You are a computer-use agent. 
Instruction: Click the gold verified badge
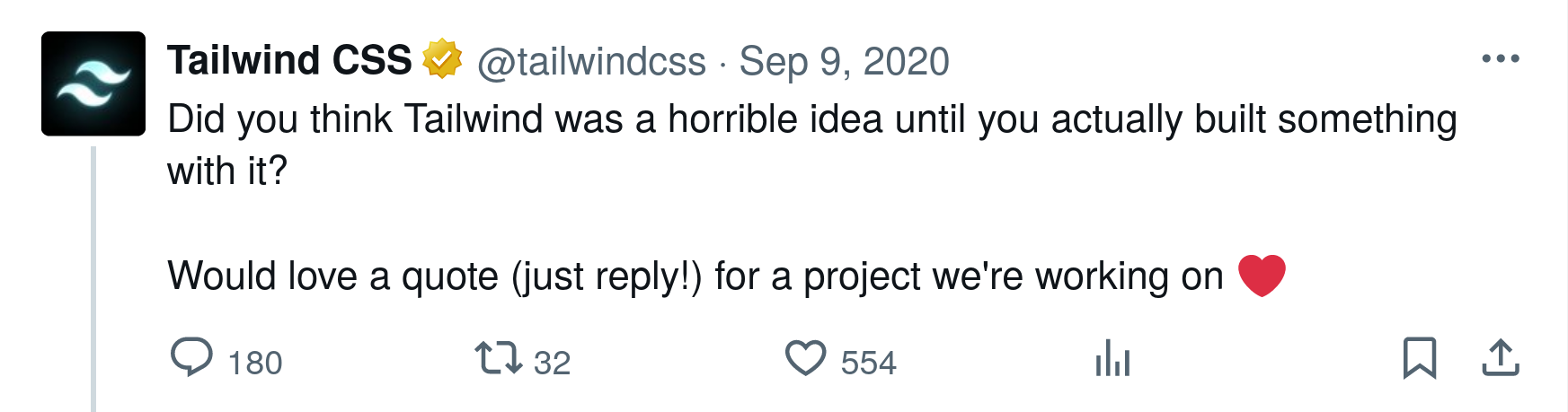pos(442,59)
